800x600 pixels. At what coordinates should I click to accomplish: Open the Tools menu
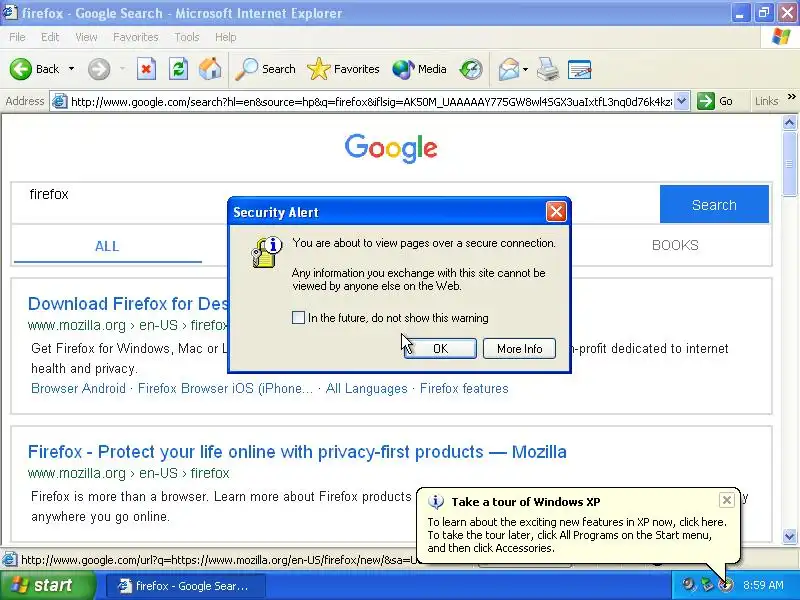click(187, 37)
